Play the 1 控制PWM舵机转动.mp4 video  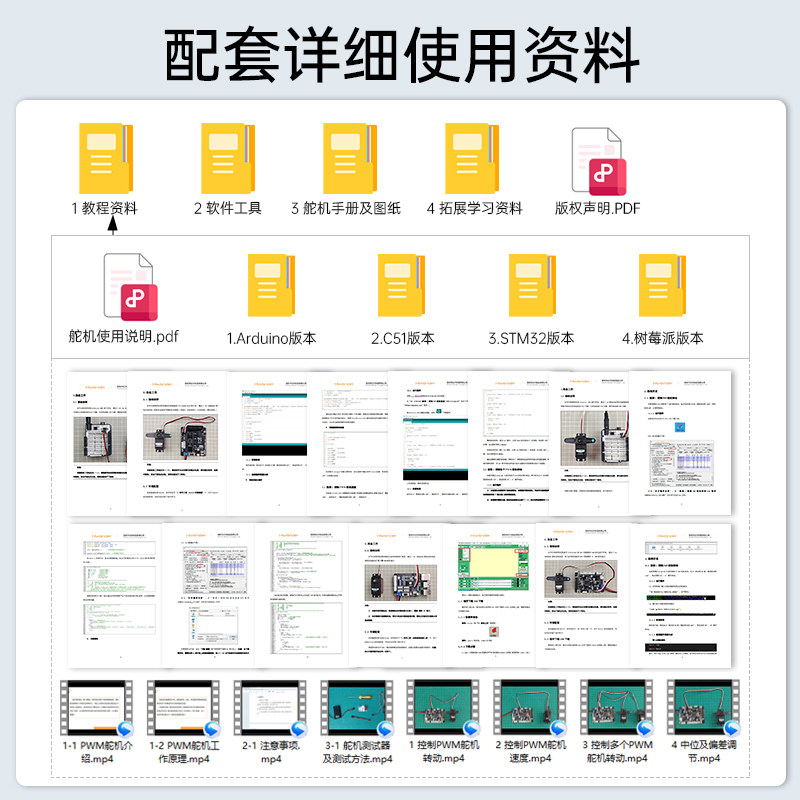(443, 707)
